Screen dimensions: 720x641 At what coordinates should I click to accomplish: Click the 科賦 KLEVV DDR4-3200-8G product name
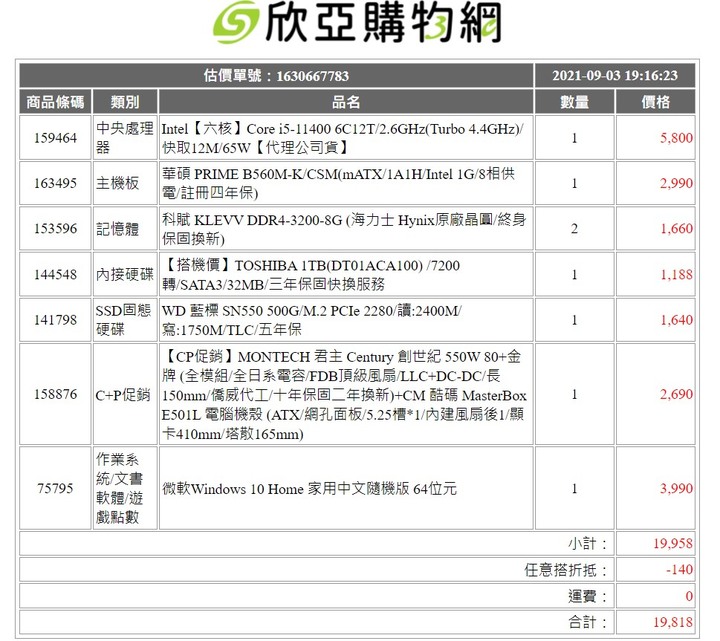(343, 229)
